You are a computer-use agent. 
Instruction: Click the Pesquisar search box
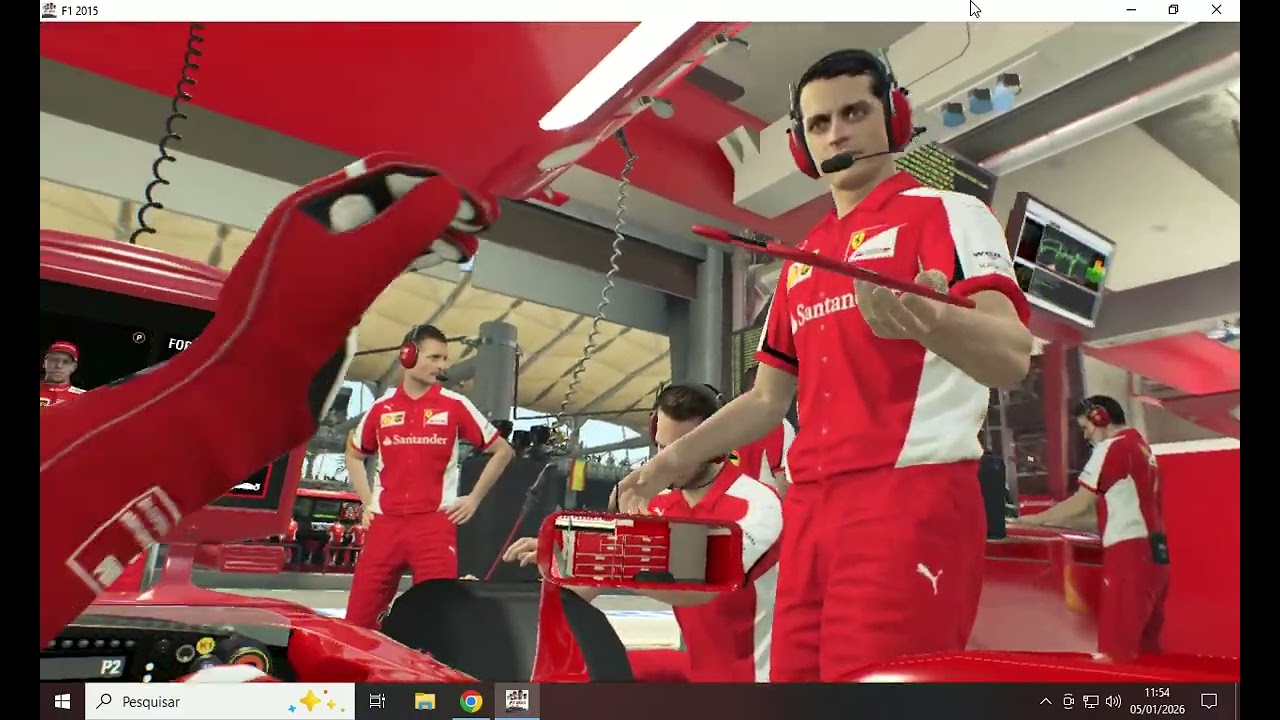click(x=219, y=702)
